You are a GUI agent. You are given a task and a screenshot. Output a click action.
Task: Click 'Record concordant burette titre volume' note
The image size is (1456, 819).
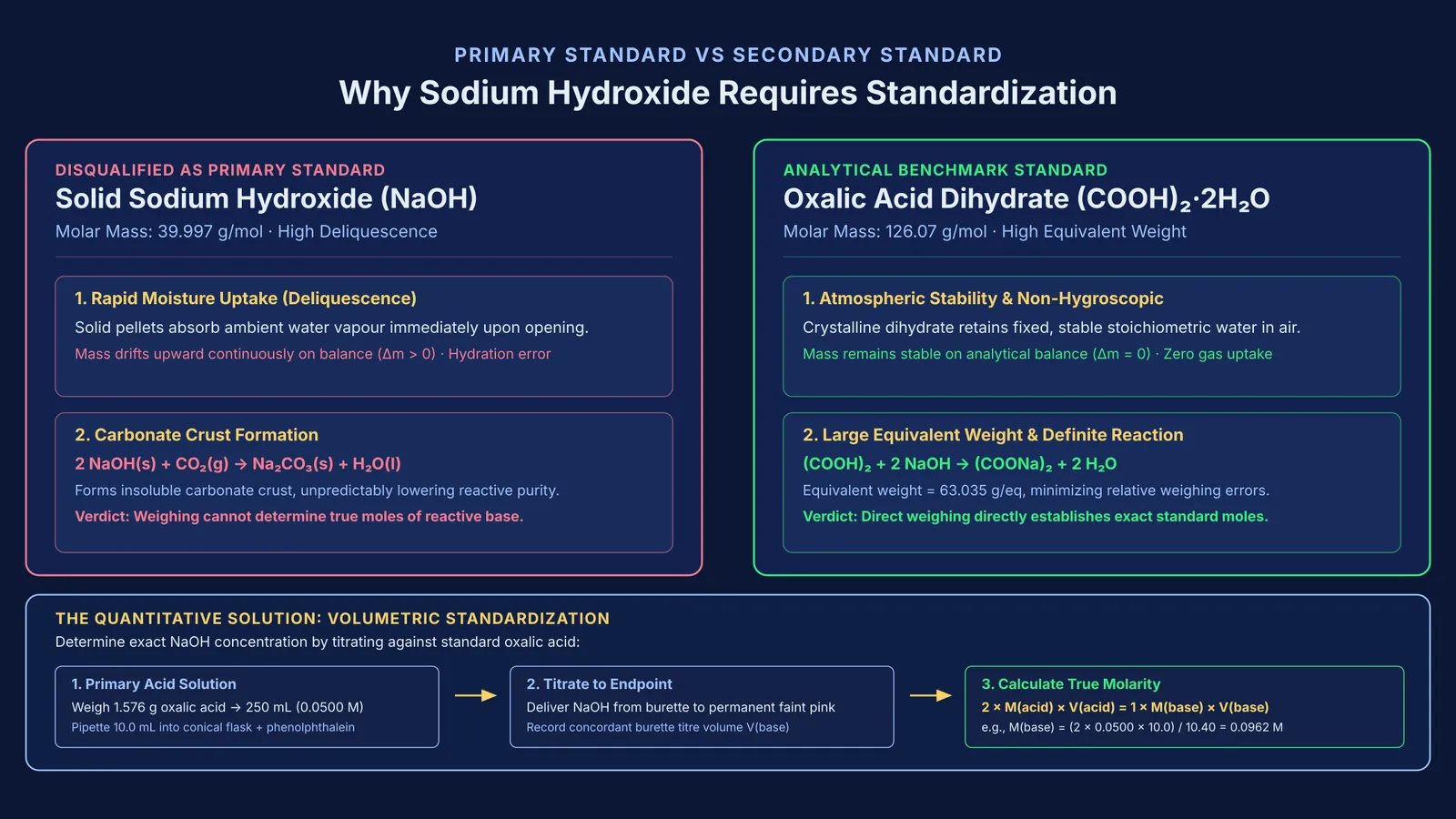[x=658, y=727]
